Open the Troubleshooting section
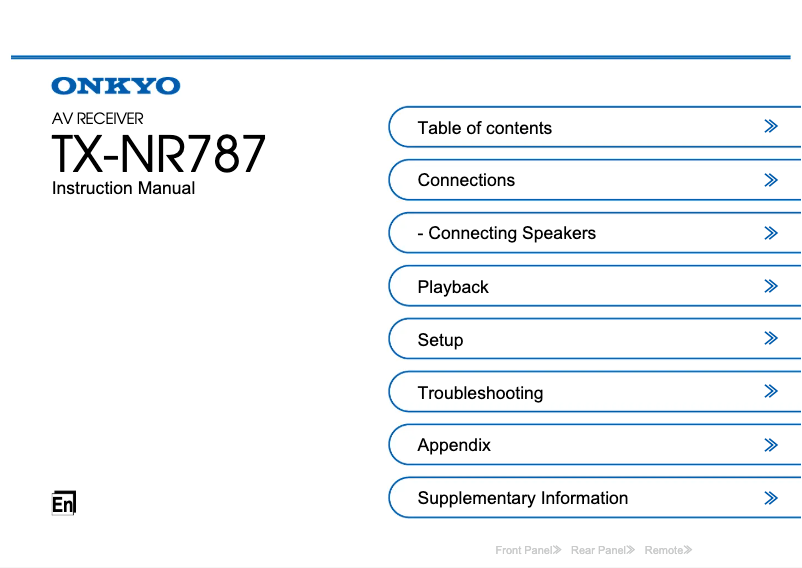This screenshot has width=802, height=568. (x=480, y=393)
